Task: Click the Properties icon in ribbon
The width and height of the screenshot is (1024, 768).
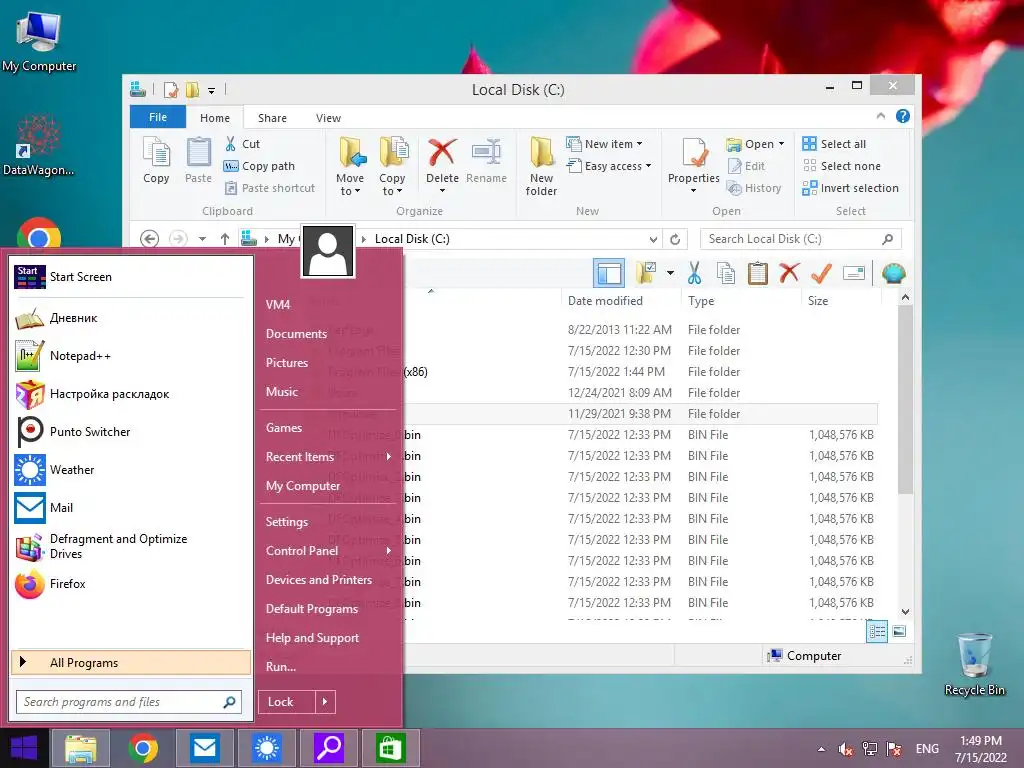Action: coord(694,153)
